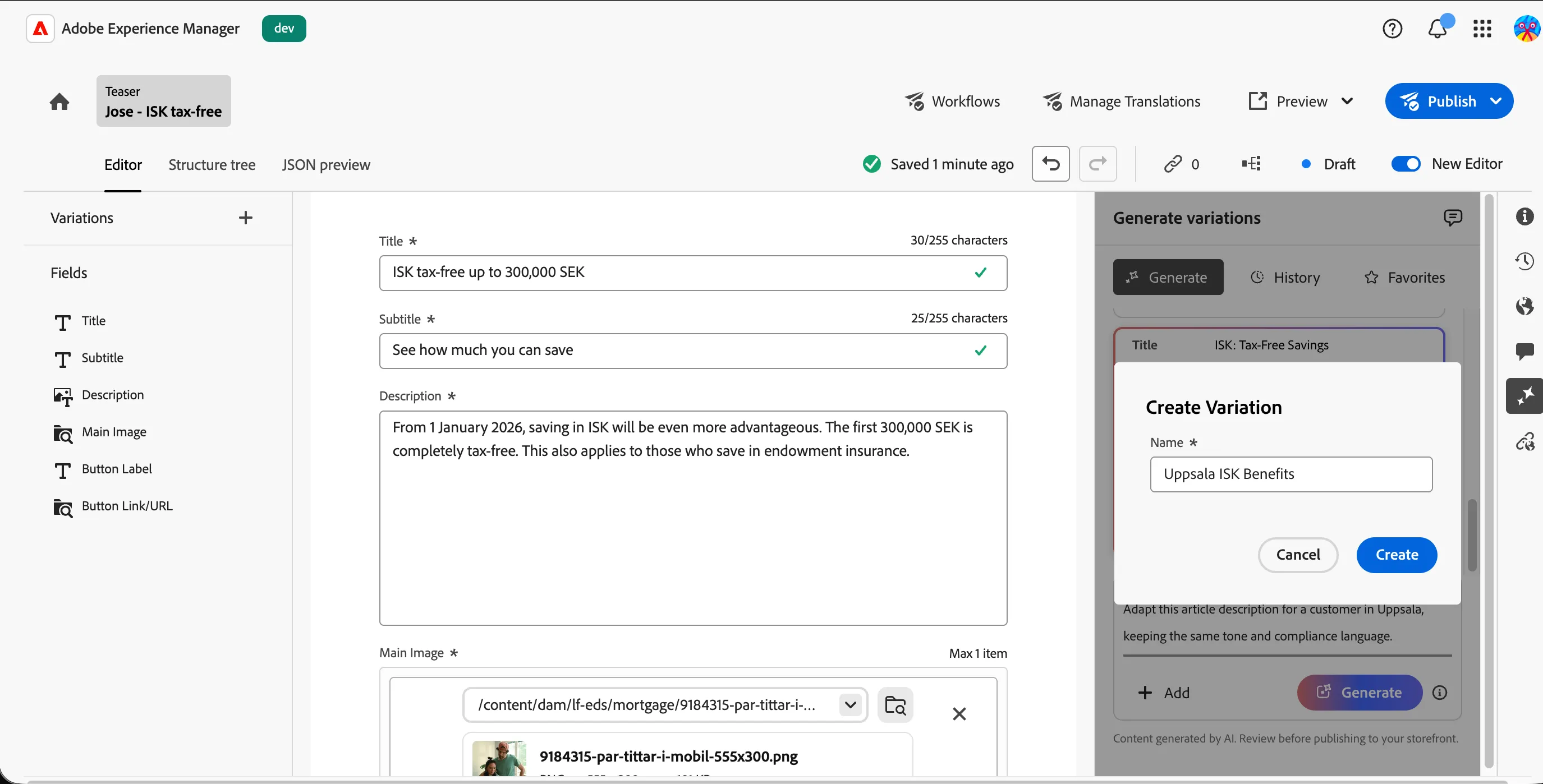Expand the Preview dropdown chevron

1347,101
